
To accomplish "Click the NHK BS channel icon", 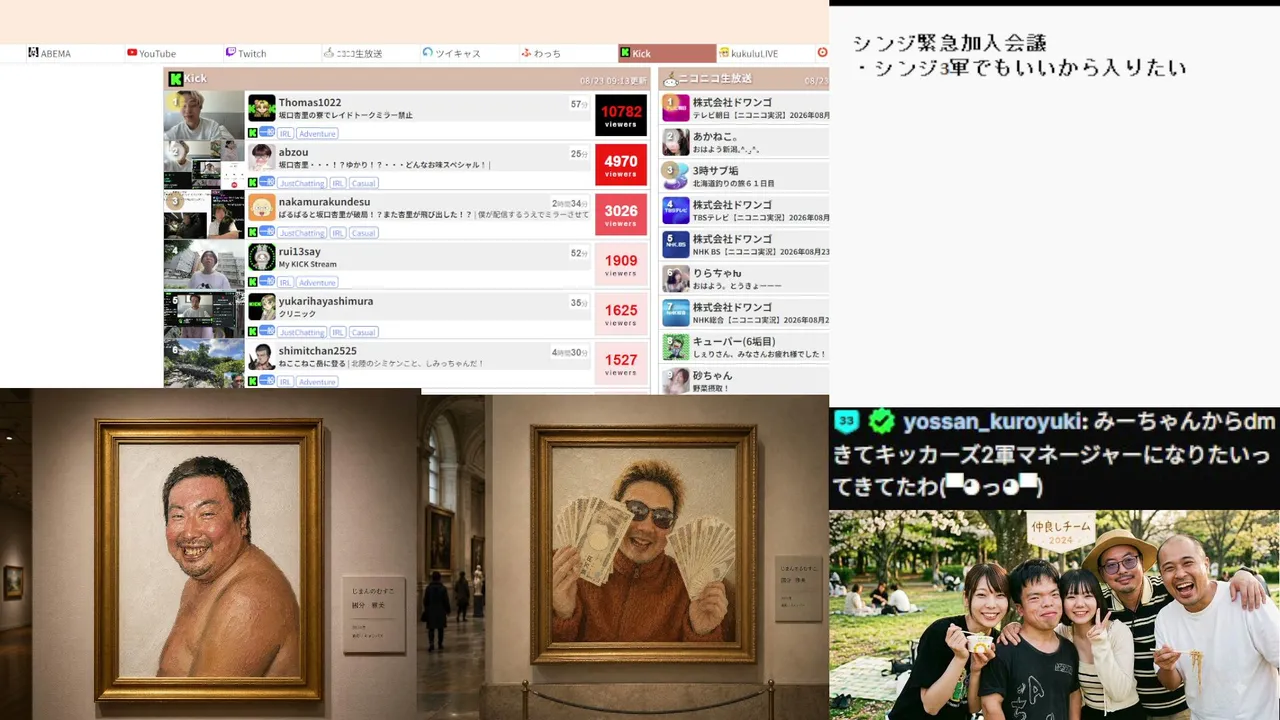I will (676, 245).
